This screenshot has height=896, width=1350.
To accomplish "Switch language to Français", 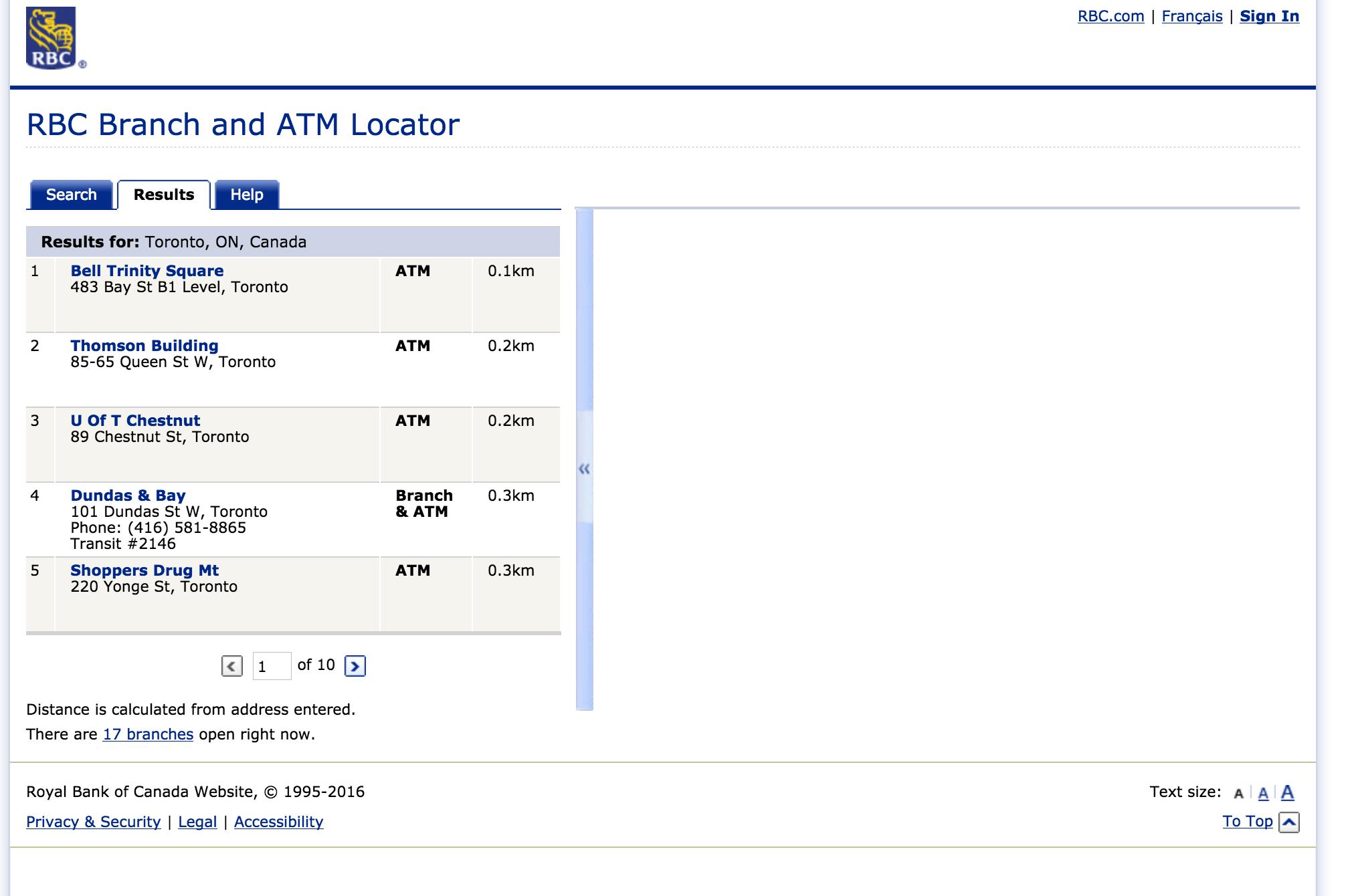I will 1191,17.
